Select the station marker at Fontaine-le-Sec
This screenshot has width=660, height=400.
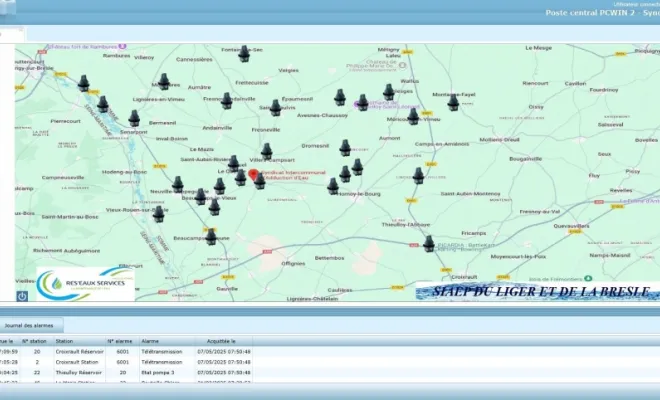[x=244, y=54]
